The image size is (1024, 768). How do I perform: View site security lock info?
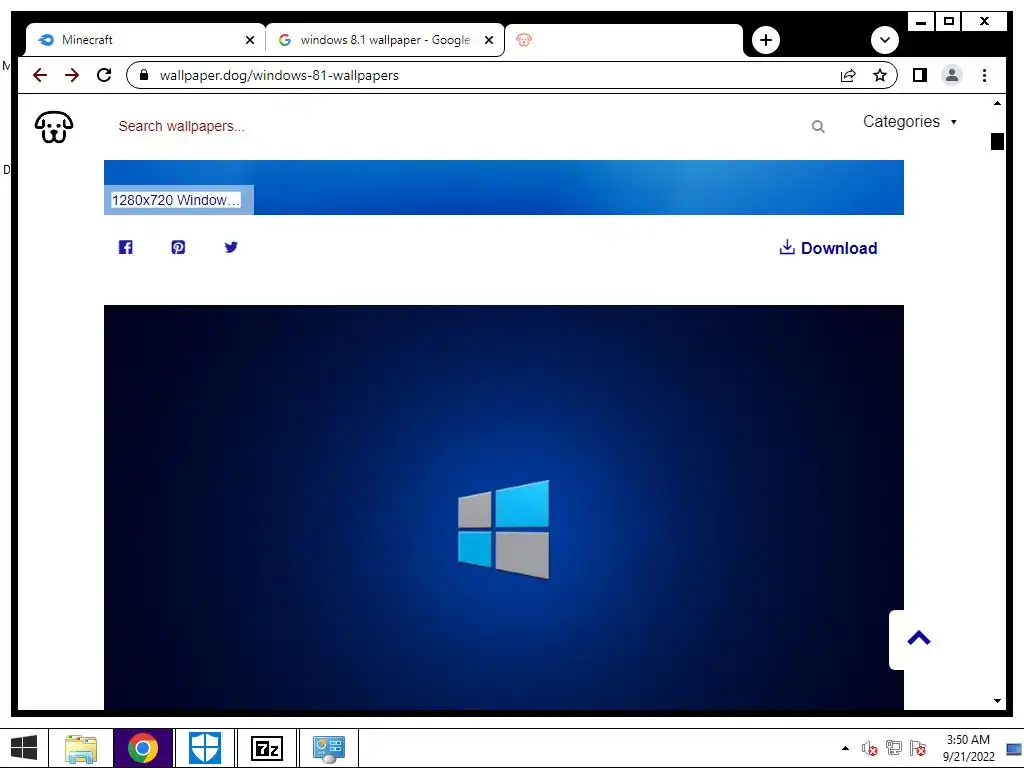144,75
